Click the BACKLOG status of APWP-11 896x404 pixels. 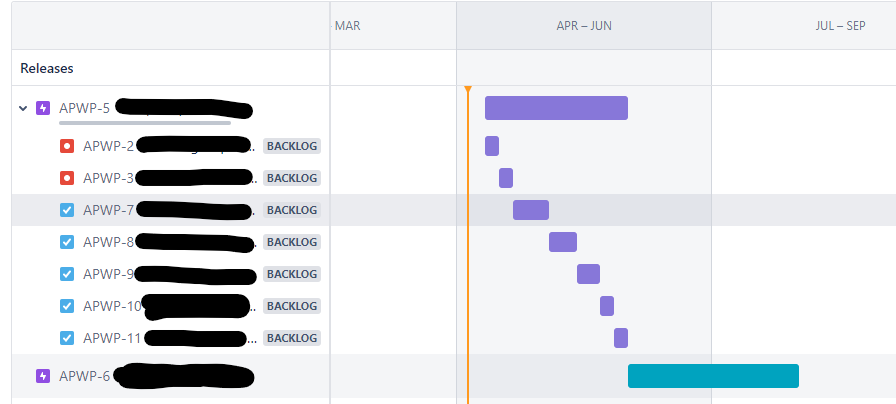[292, 338]
